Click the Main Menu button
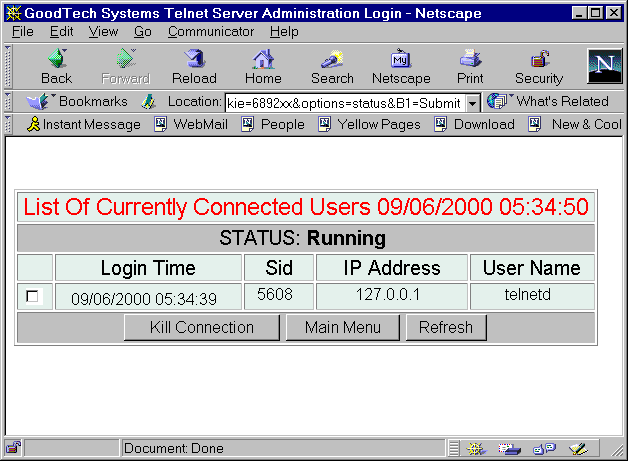628x461 pixels. point(343,328)
